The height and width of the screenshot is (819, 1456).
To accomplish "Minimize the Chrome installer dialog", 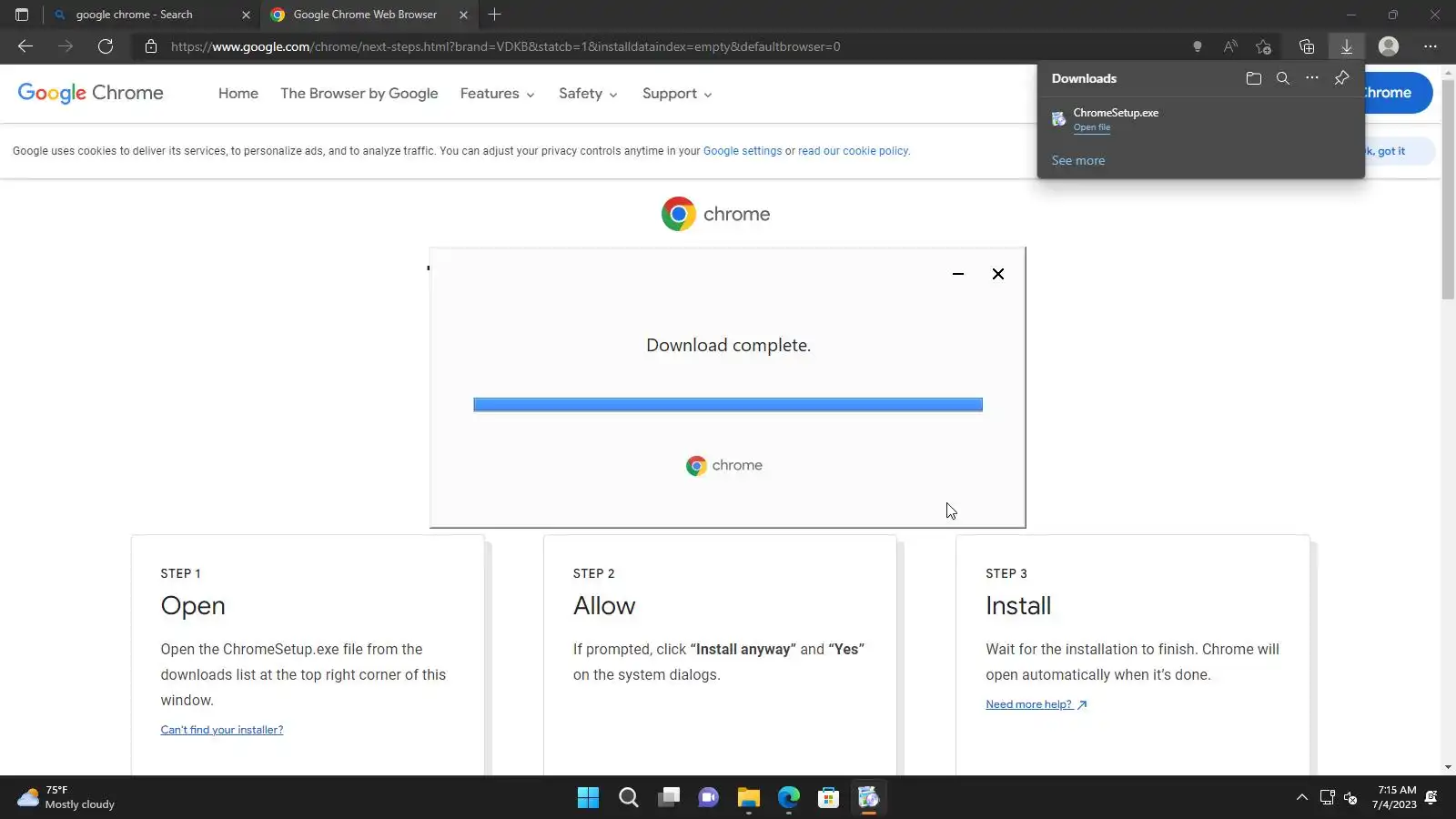I will tap(958, 274).
